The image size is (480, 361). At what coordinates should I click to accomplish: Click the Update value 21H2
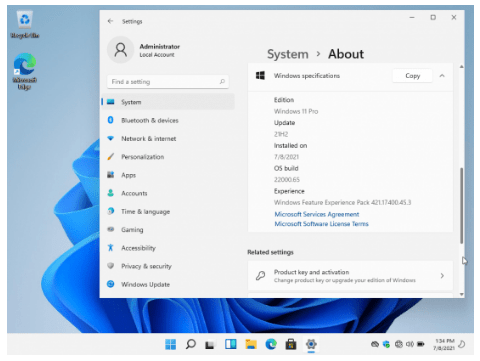[281, 134]
